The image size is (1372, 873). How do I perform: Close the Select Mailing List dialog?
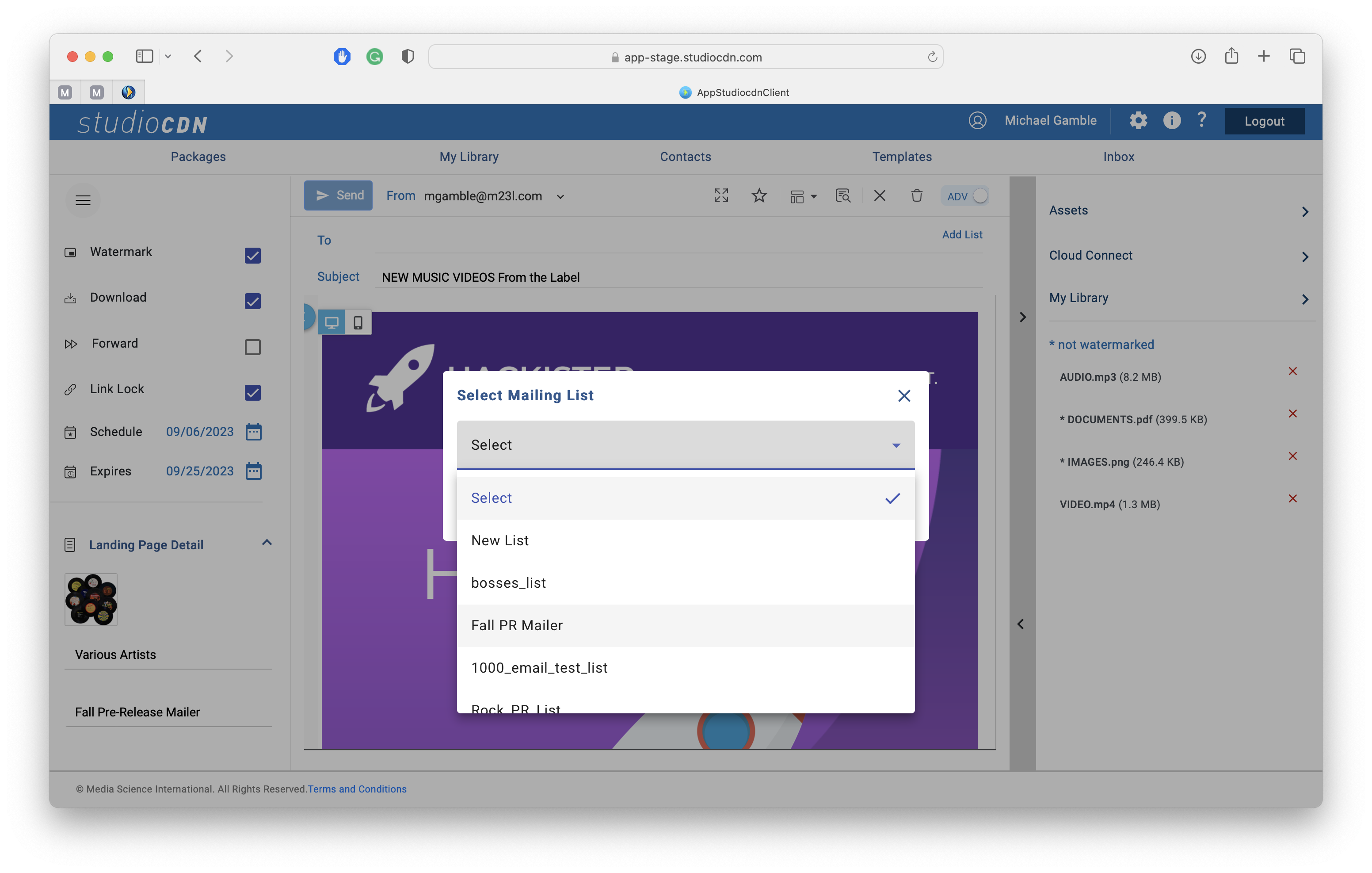pyautogui.click(x=903, y=396)
